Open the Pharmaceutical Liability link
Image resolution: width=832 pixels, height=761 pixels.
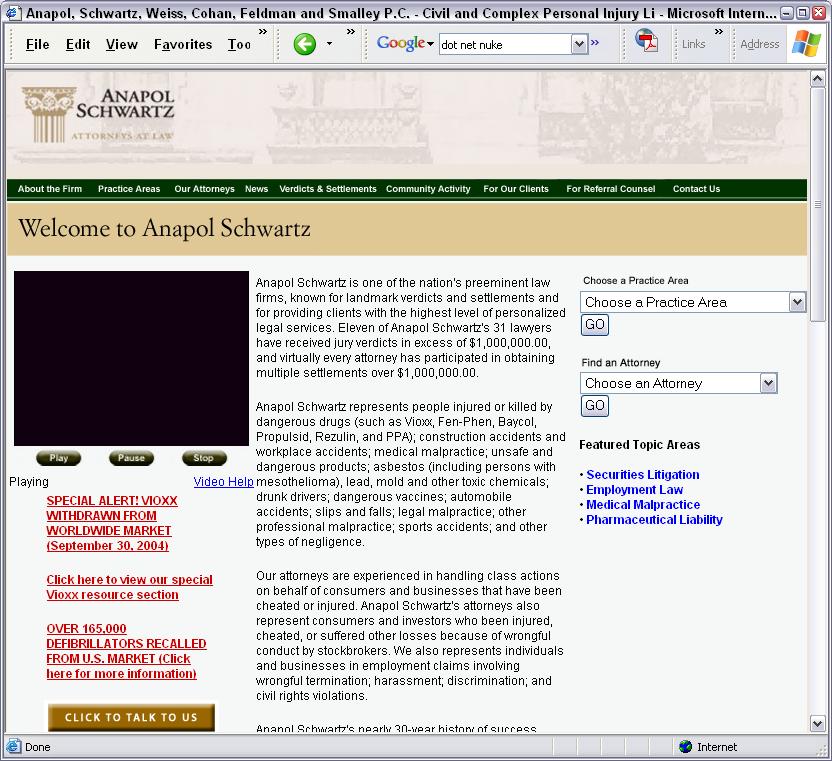click(x=654, y=520)
